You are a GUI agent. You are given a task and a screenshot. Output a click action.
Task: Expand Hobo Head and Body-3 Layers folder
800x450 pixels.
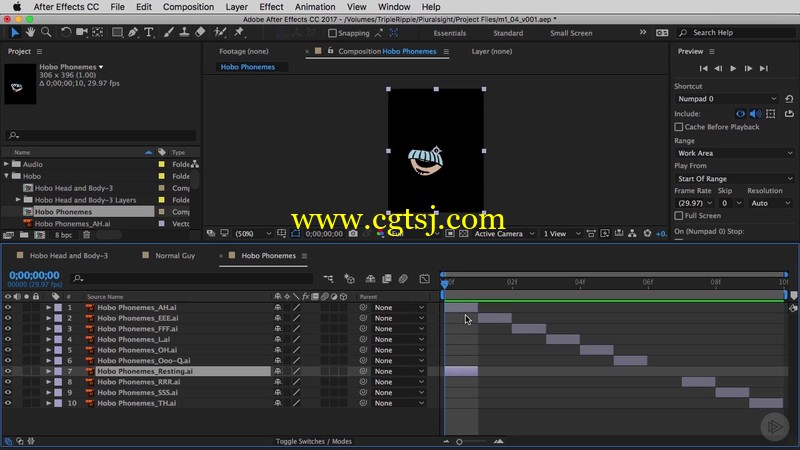click(x=18, y=199)
